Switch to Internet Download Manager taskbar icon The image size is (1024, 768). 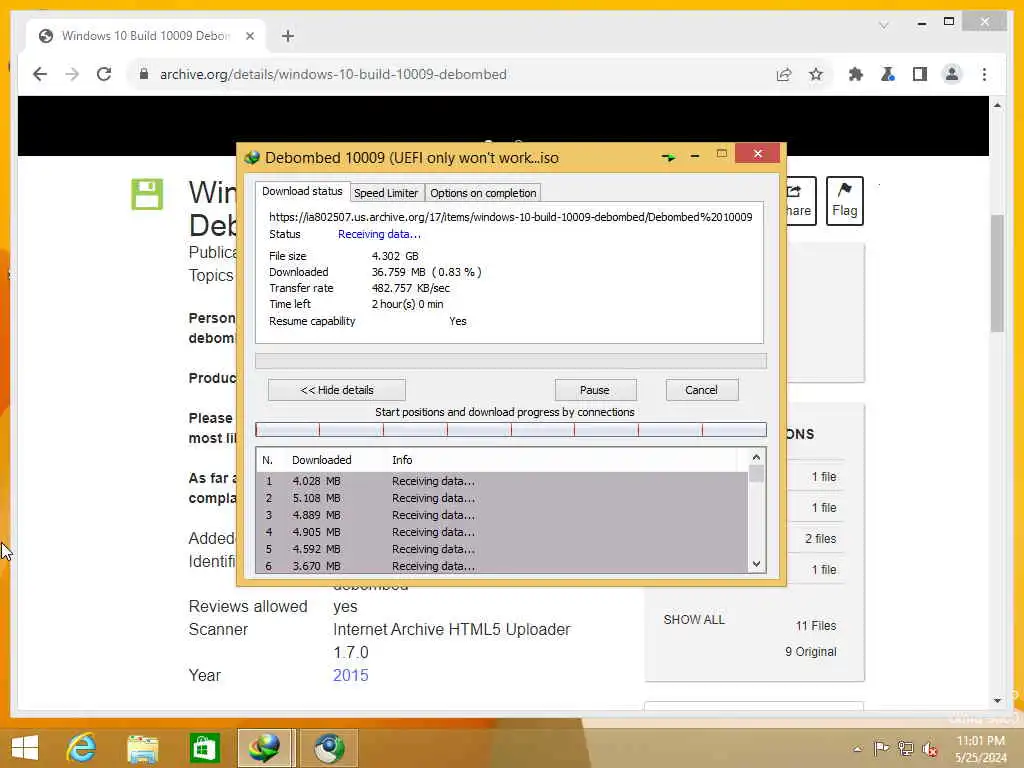264,748
